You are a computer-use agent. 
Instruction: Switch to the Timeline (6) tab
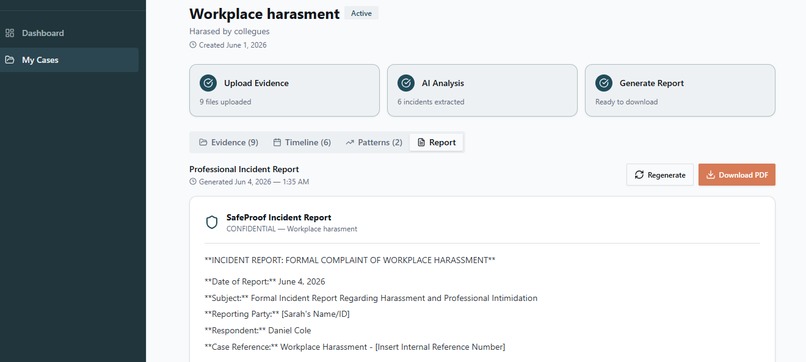(x=302, y=142)
